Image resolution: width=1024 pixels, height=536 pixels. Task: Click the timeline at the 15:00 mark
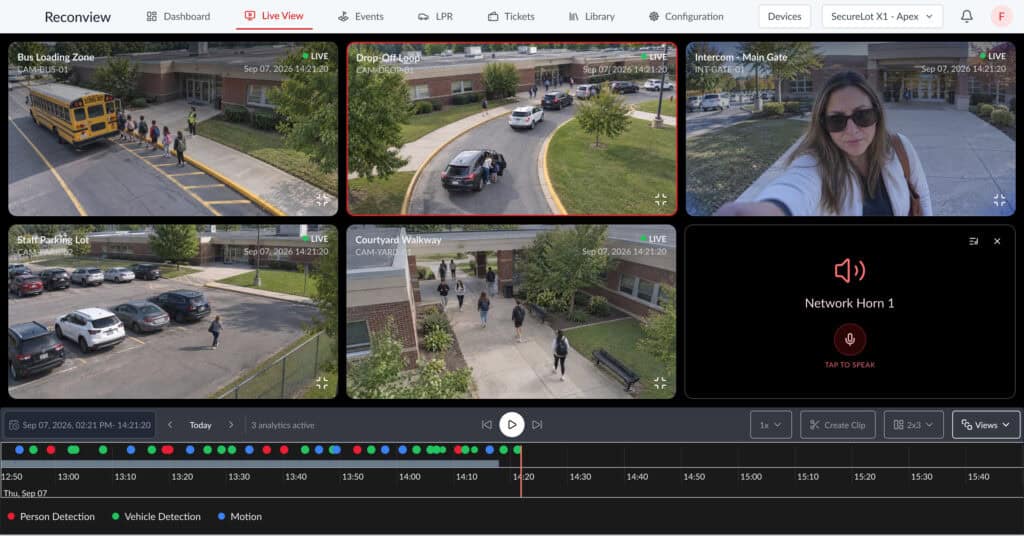click(x=751, y=477)
